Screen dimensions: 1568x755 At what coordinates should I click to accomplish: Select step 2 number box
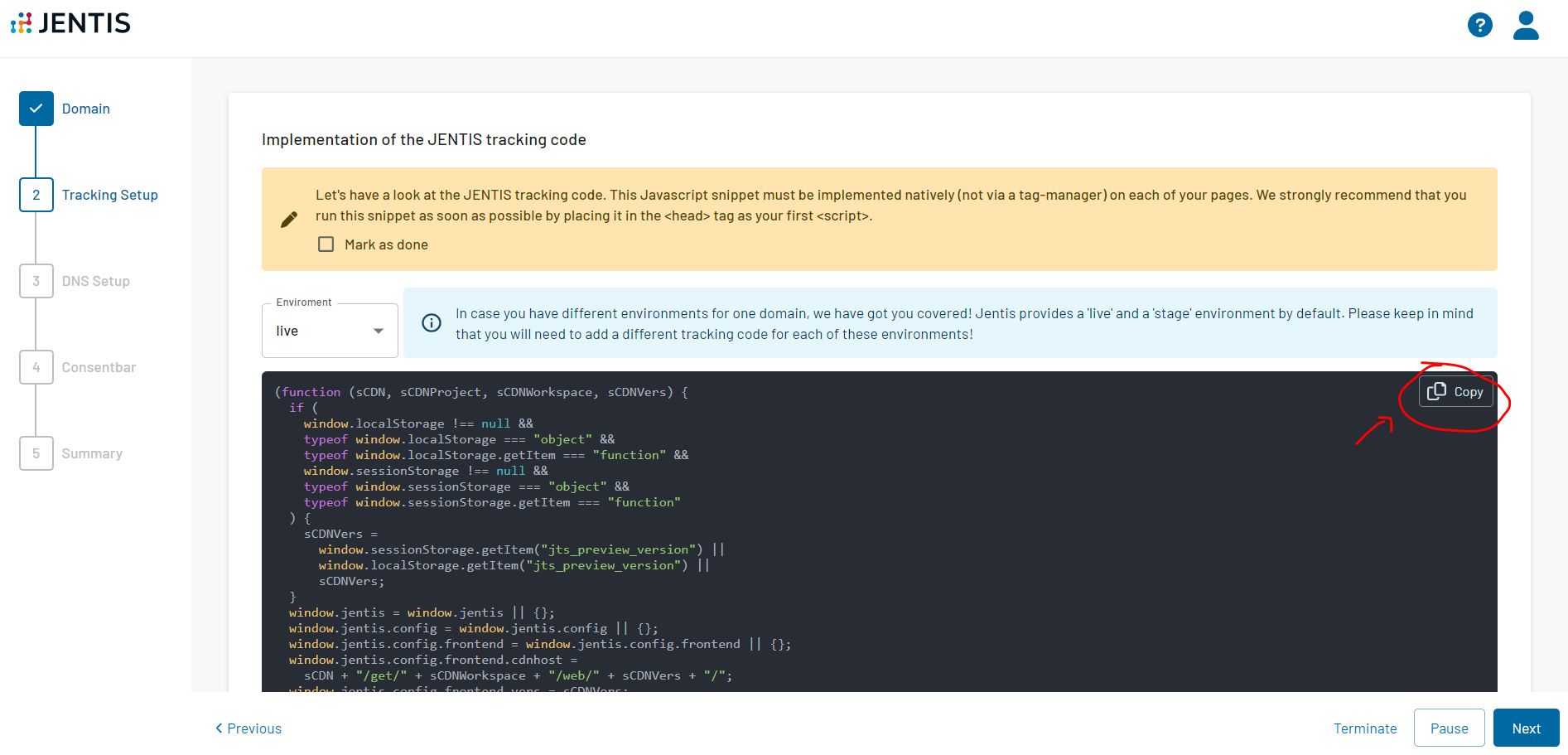[36, 195]
